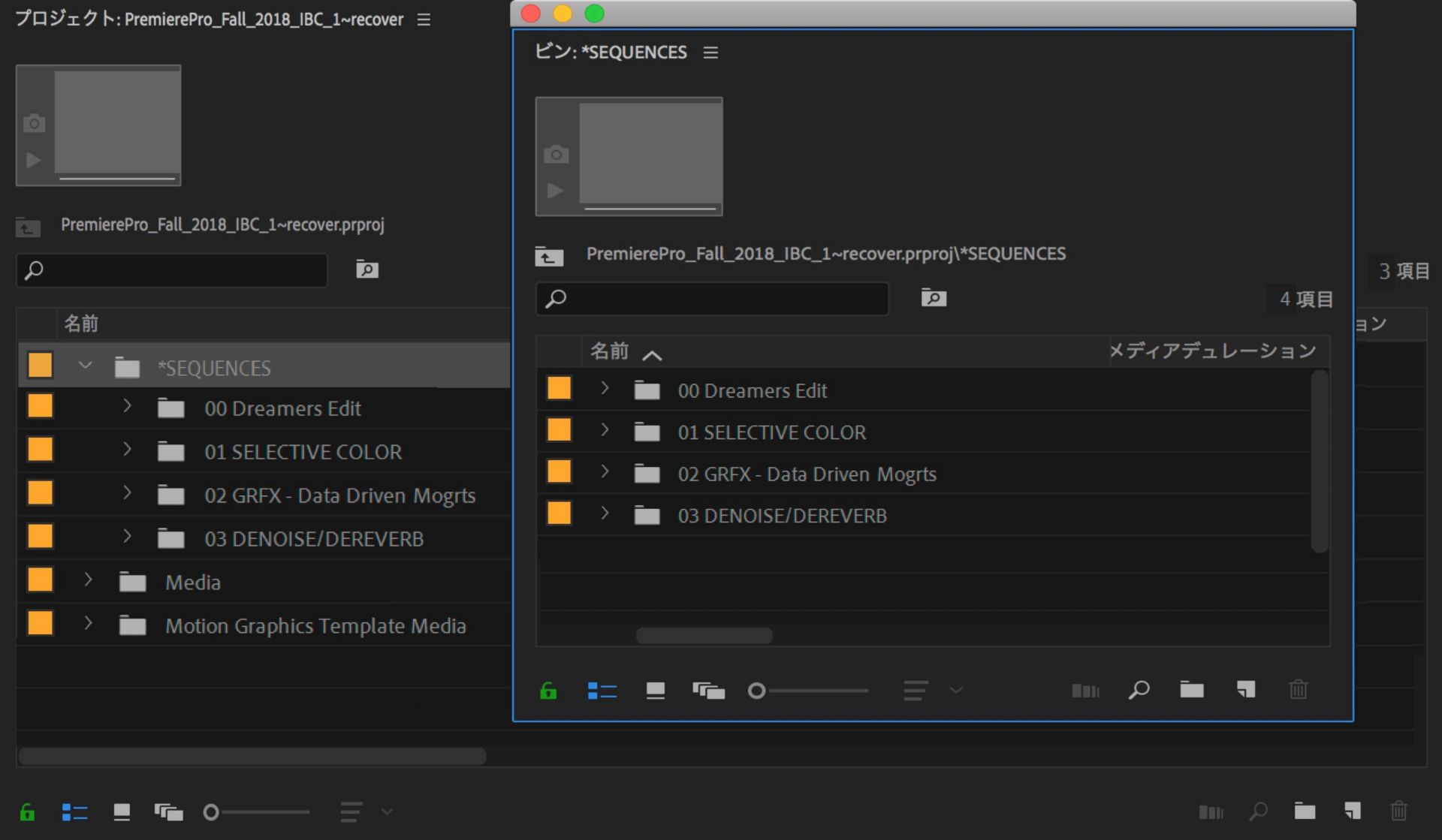
Task: Switch Project panel to icon view
Action: pyautogui.click(x=122, y=811)
